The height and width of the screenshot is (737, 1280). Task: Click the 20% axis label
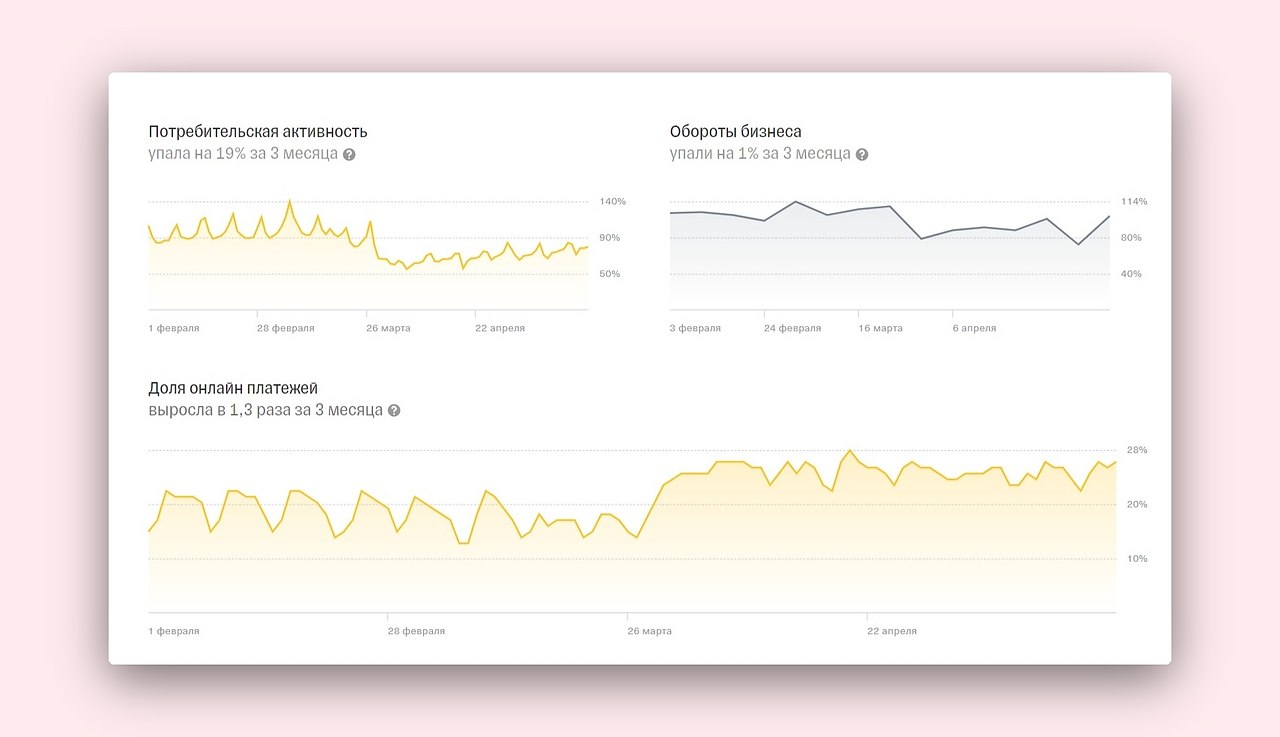click(1137, 505)
